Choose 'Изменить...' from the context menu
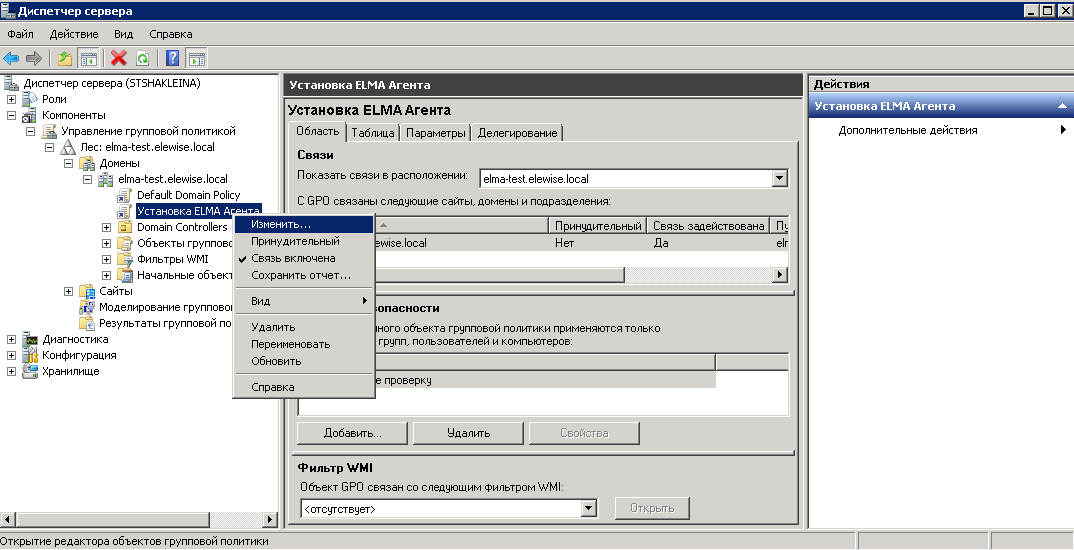This screenshot has height=550, width=1074. 281,224
